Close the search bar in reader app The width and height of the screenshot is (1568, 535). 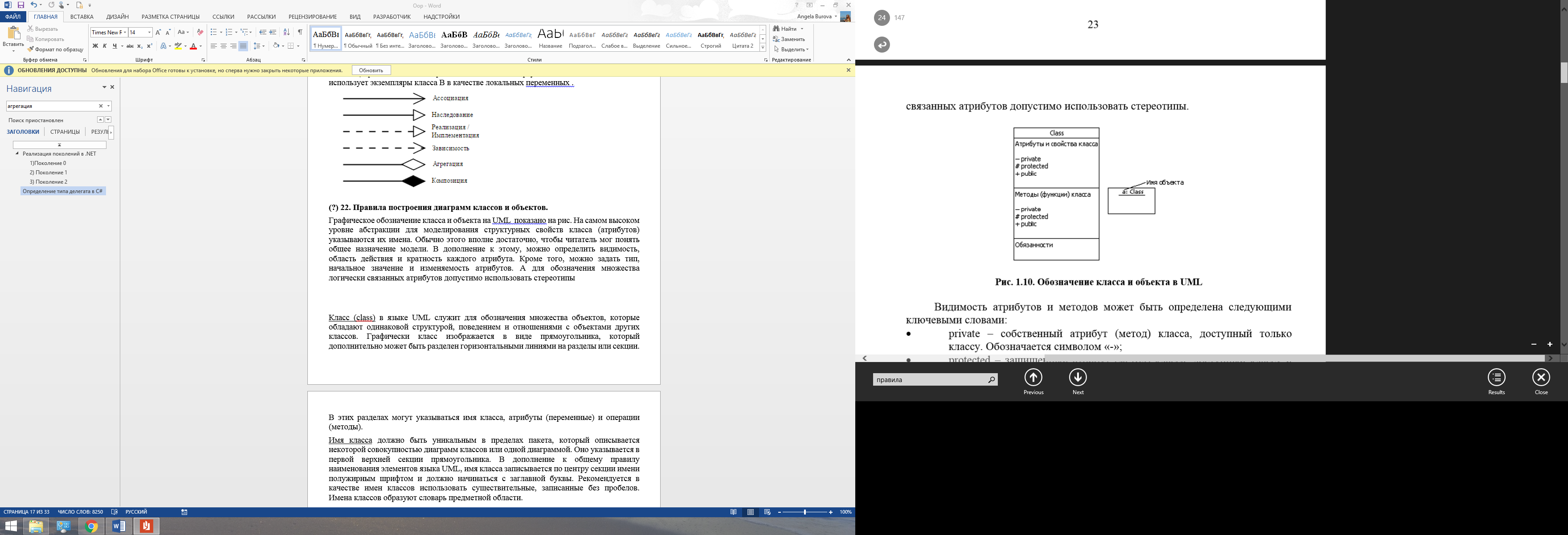tap(1541, 378)
